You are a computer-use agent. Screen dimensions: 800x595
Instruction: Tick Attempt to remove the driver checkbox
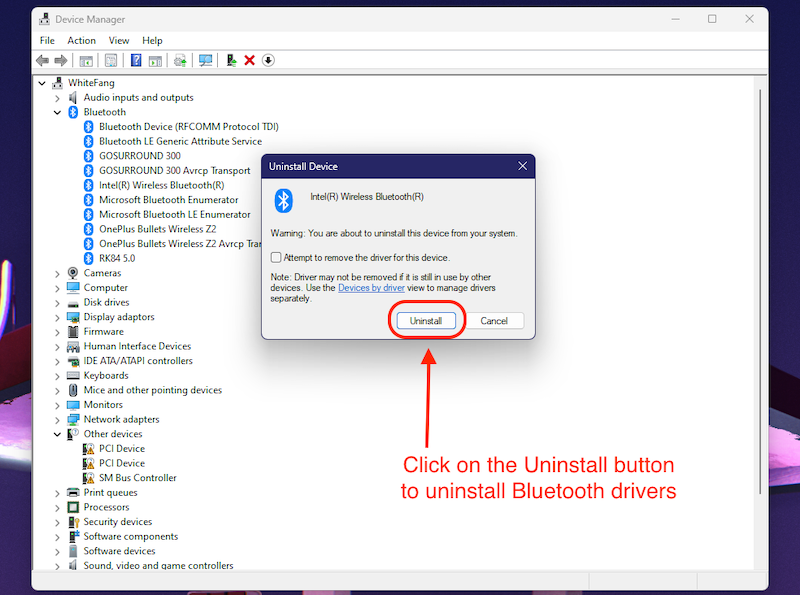276,257
